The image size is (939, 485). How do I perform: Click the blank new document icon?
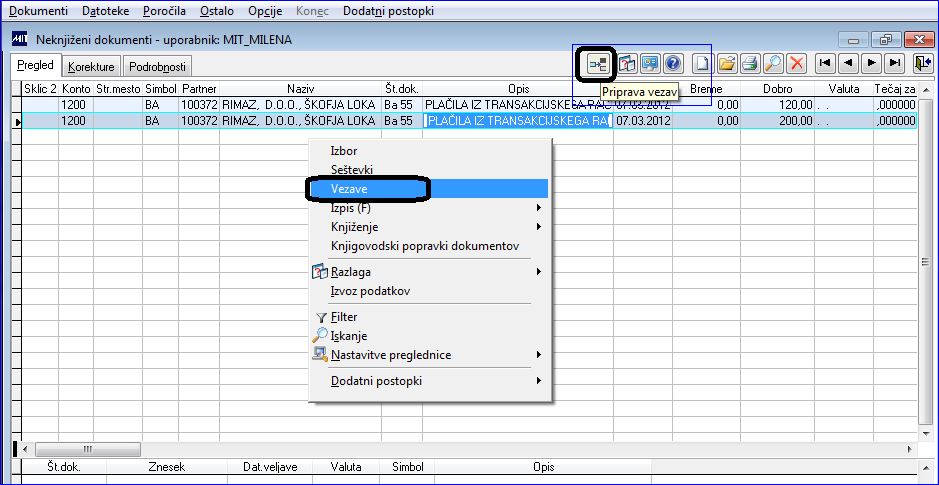(702, 63)
